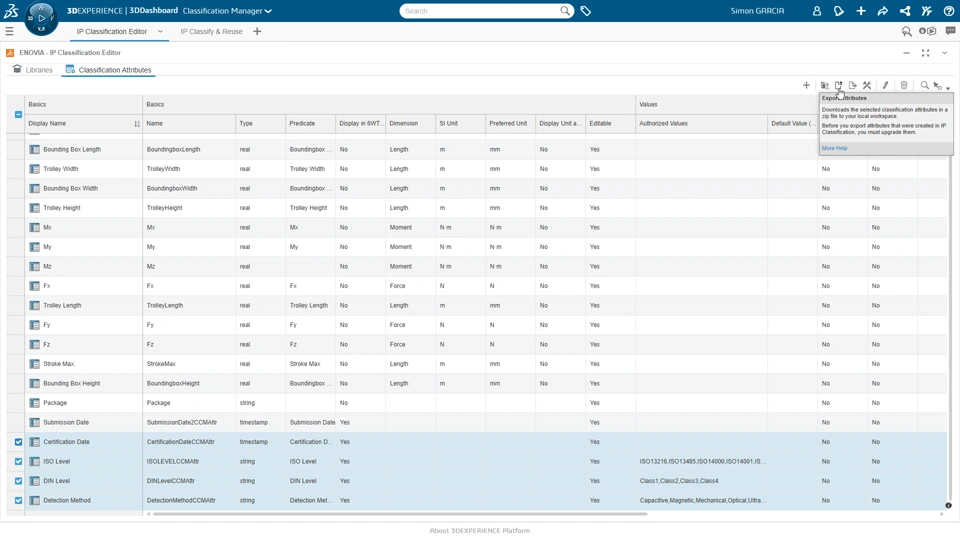This screenshot has width=960, height=540.
Task: Click the Export Attributes toolbar icon
Action: tap(838, 85)
